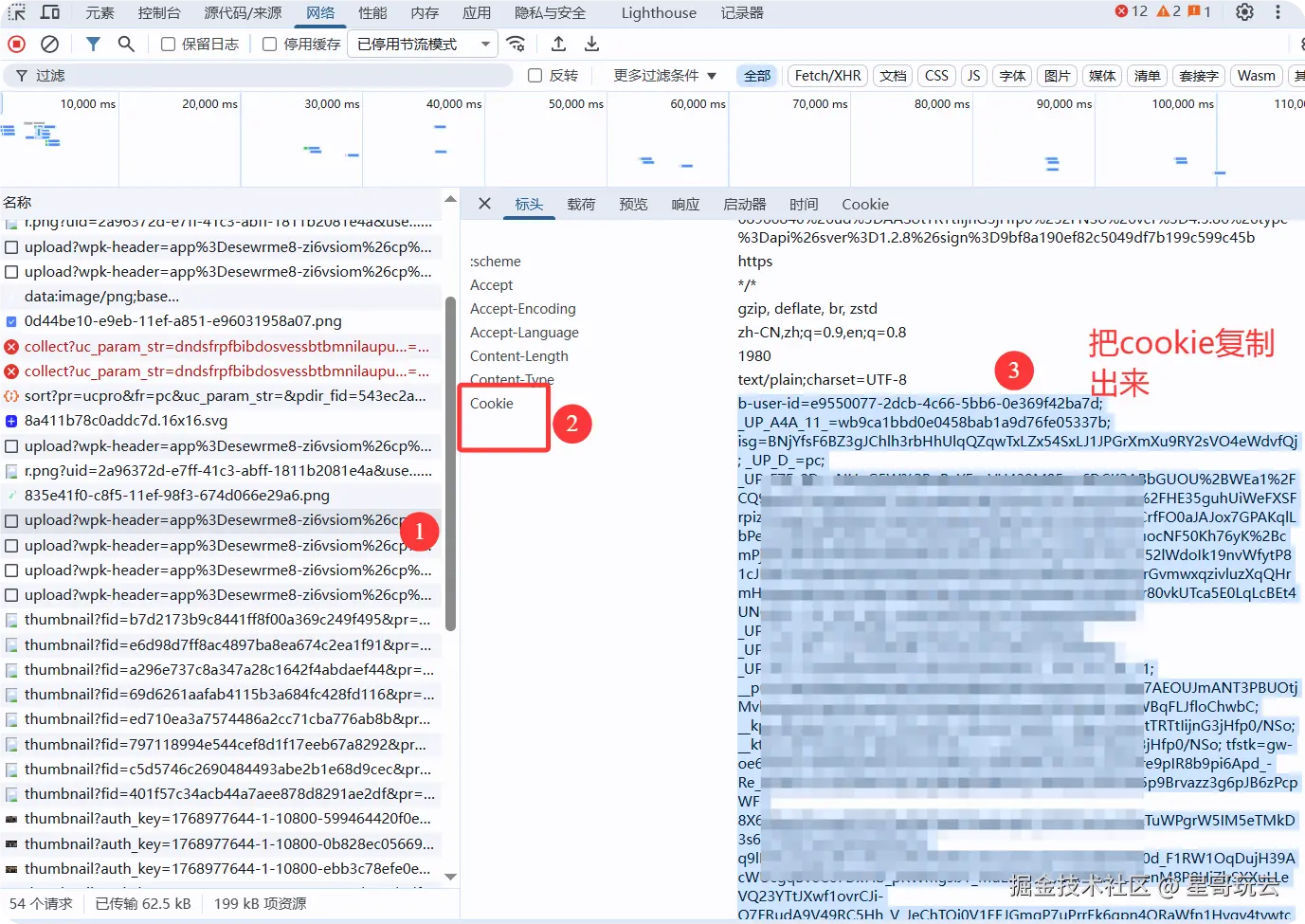Close the request details panel
The width and height of the screenshot is (1305, 924).
(x=484, y=204)
